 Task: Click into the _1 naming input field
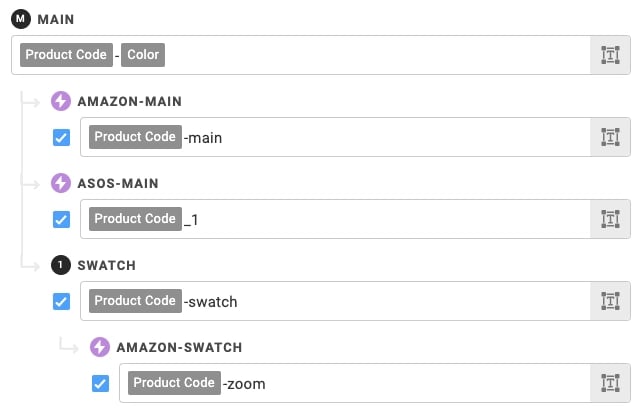tap(335, 219)
